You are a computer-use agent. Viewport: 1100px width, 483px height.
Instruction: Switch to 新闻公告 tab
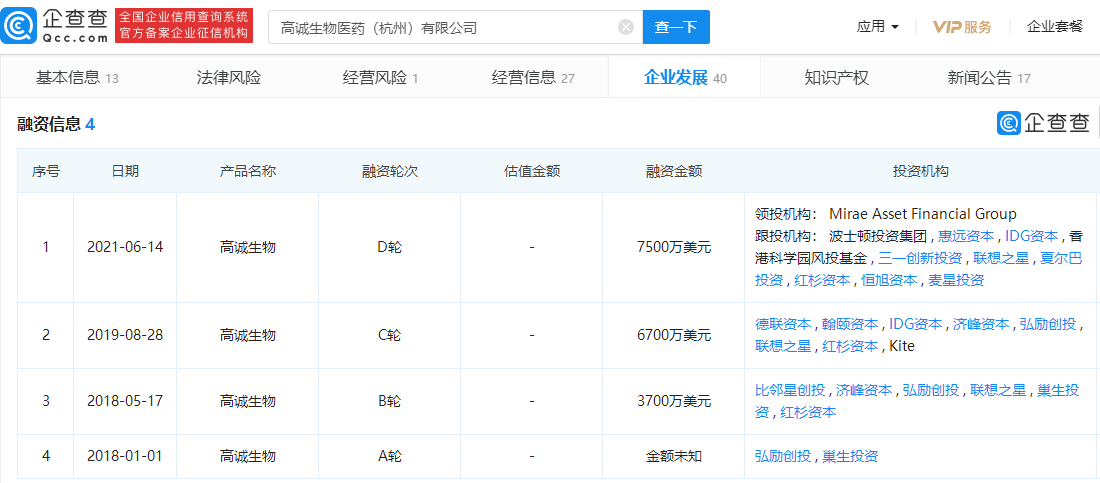[988, 78]
